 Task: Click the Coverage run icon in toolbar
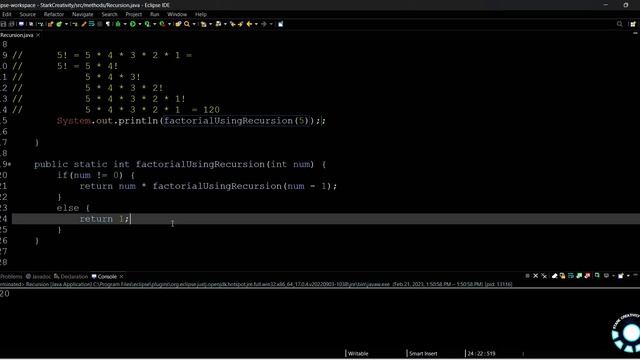(x=147, y=24)
